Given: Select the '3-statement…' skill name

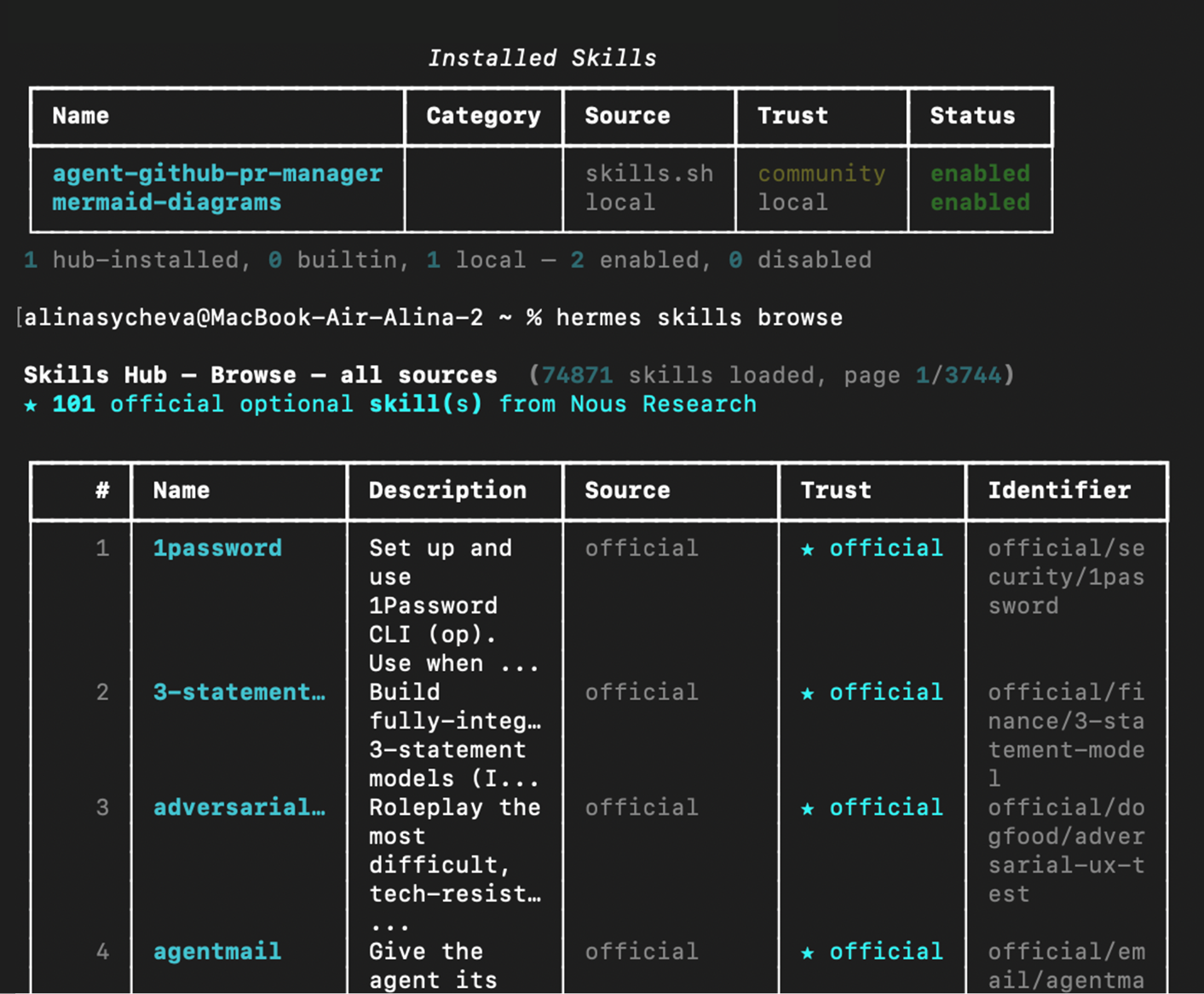Looking at the screenshot, I should click(x=239, y=691).
